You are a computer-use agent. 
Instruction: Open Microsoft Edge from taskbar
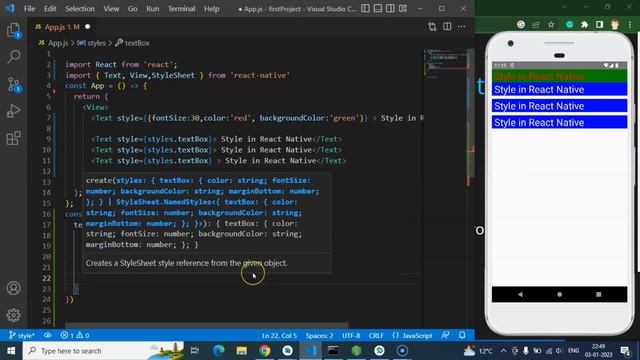(219, 351)
